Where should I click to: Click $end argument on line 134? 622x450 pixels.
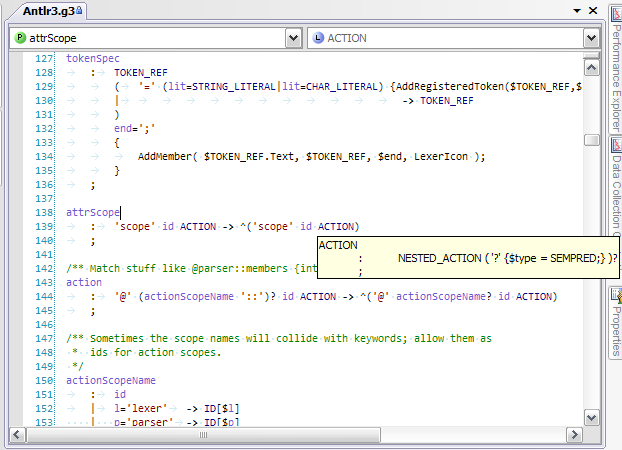pos(390,156)
